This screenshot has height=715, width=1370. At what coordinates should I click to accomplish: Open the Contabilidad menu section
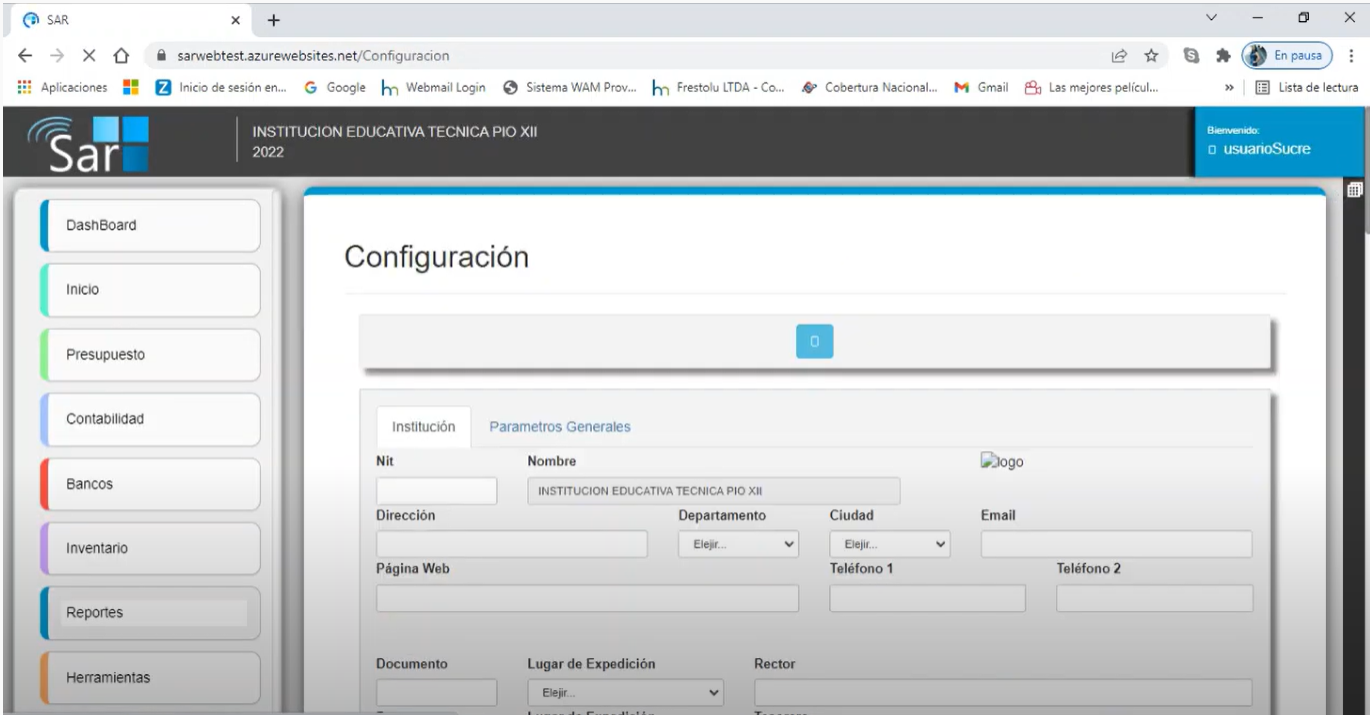[150, 419]
